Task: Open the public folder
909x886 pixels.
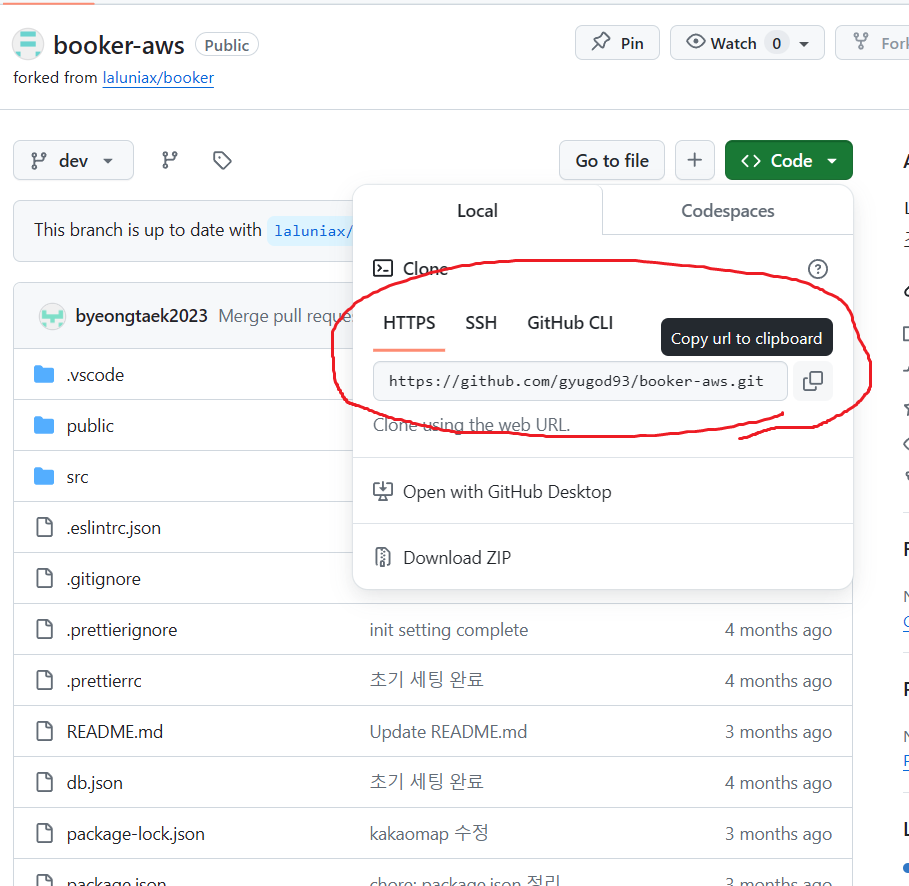Action: pos(90,426)
